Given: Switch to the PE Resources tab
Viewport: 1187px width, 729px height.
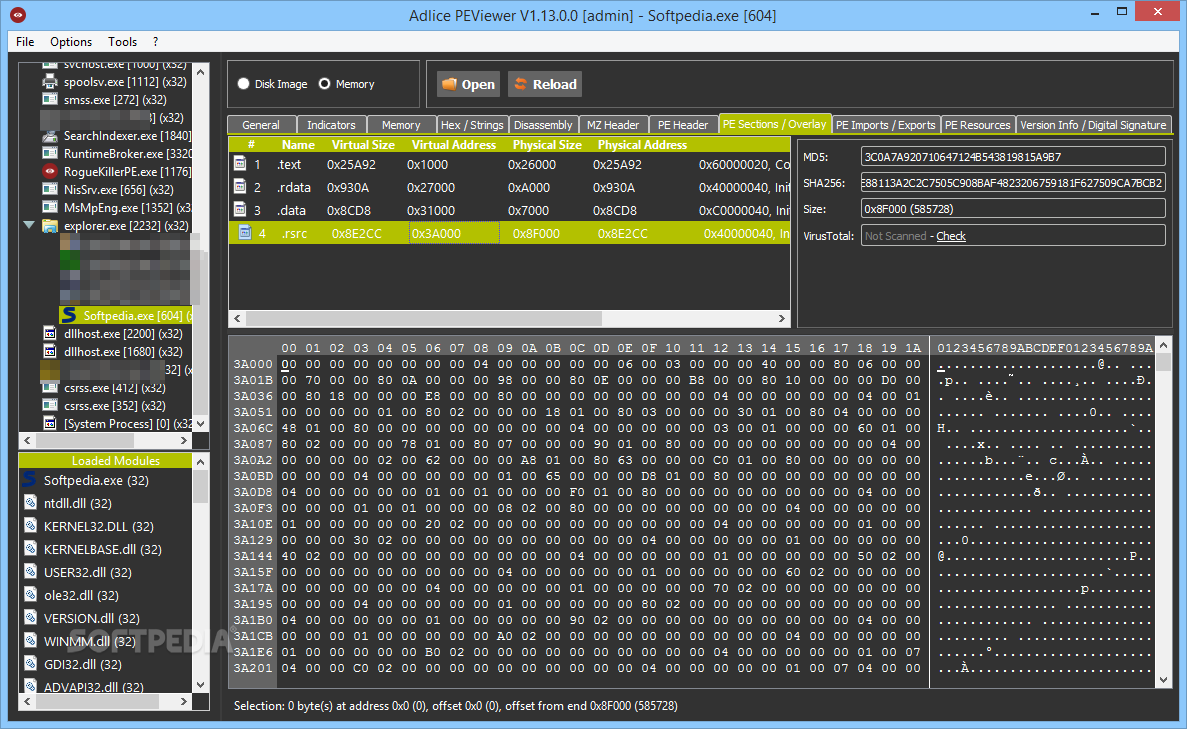Looking at the screenshot, I should click(x=977, y=125).
